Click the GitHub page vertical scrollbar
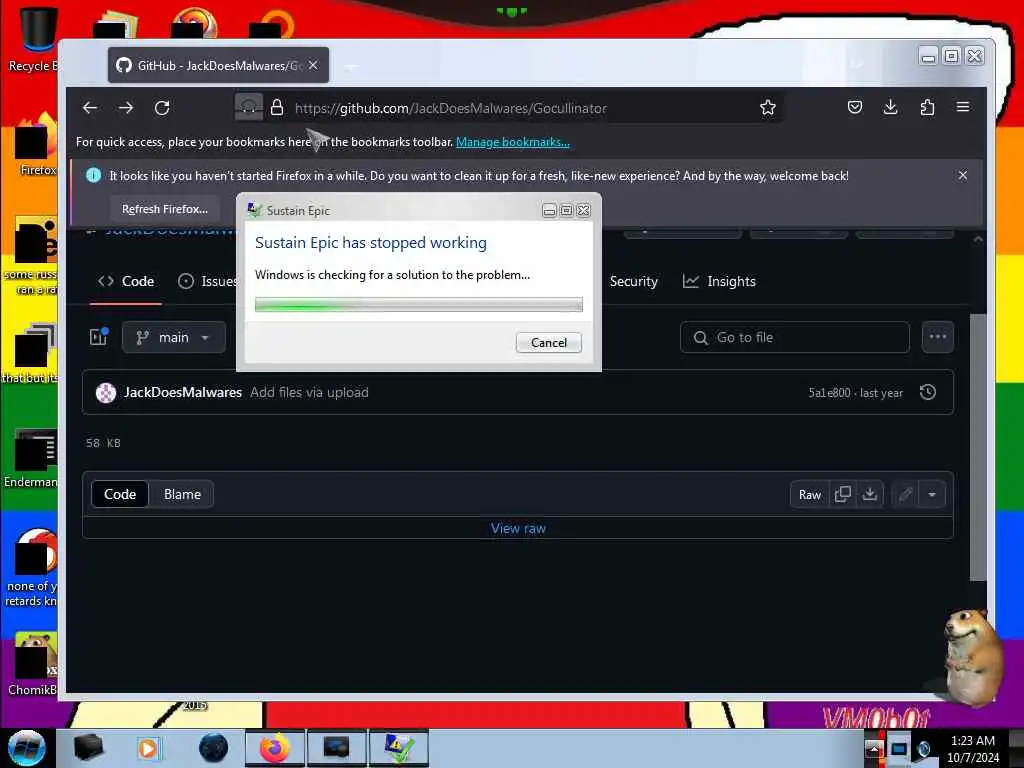 point(978,447)
